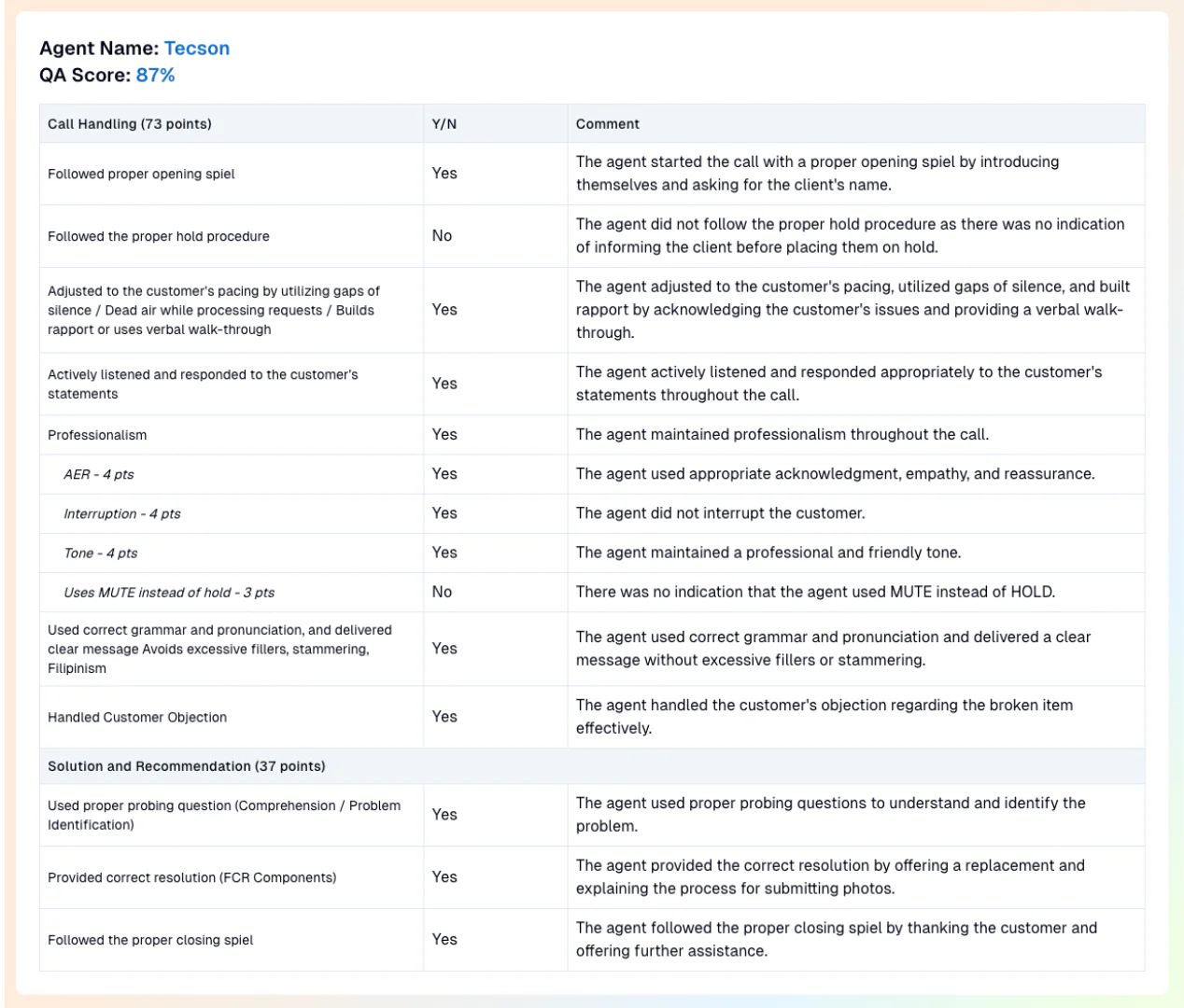Click the Comment column header
Image resolution: width=1184 pixels, height=1008 pixels.
click(x=608, y=124)
